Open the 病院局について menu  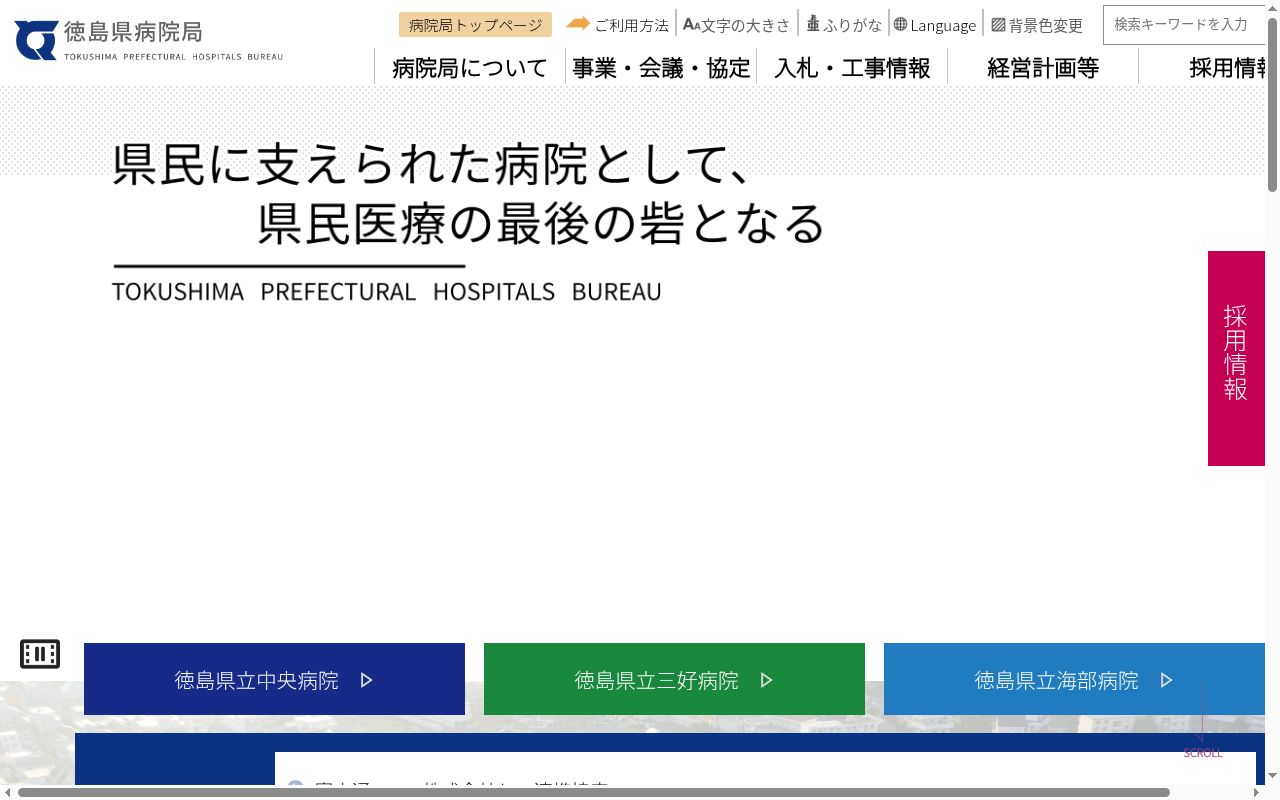[470, 67]
